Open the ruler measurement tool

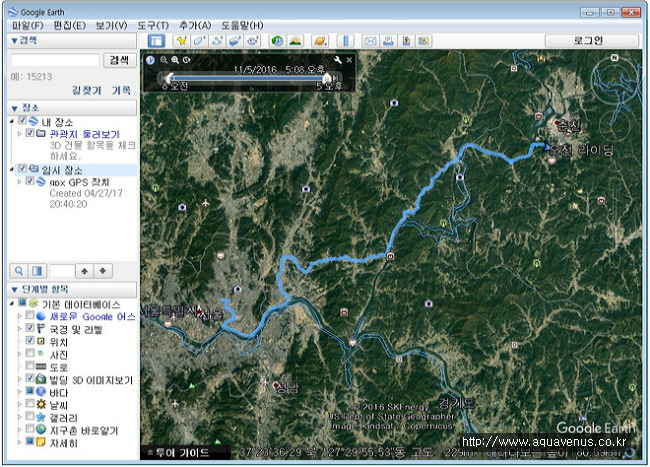click(x=345, y=41)
